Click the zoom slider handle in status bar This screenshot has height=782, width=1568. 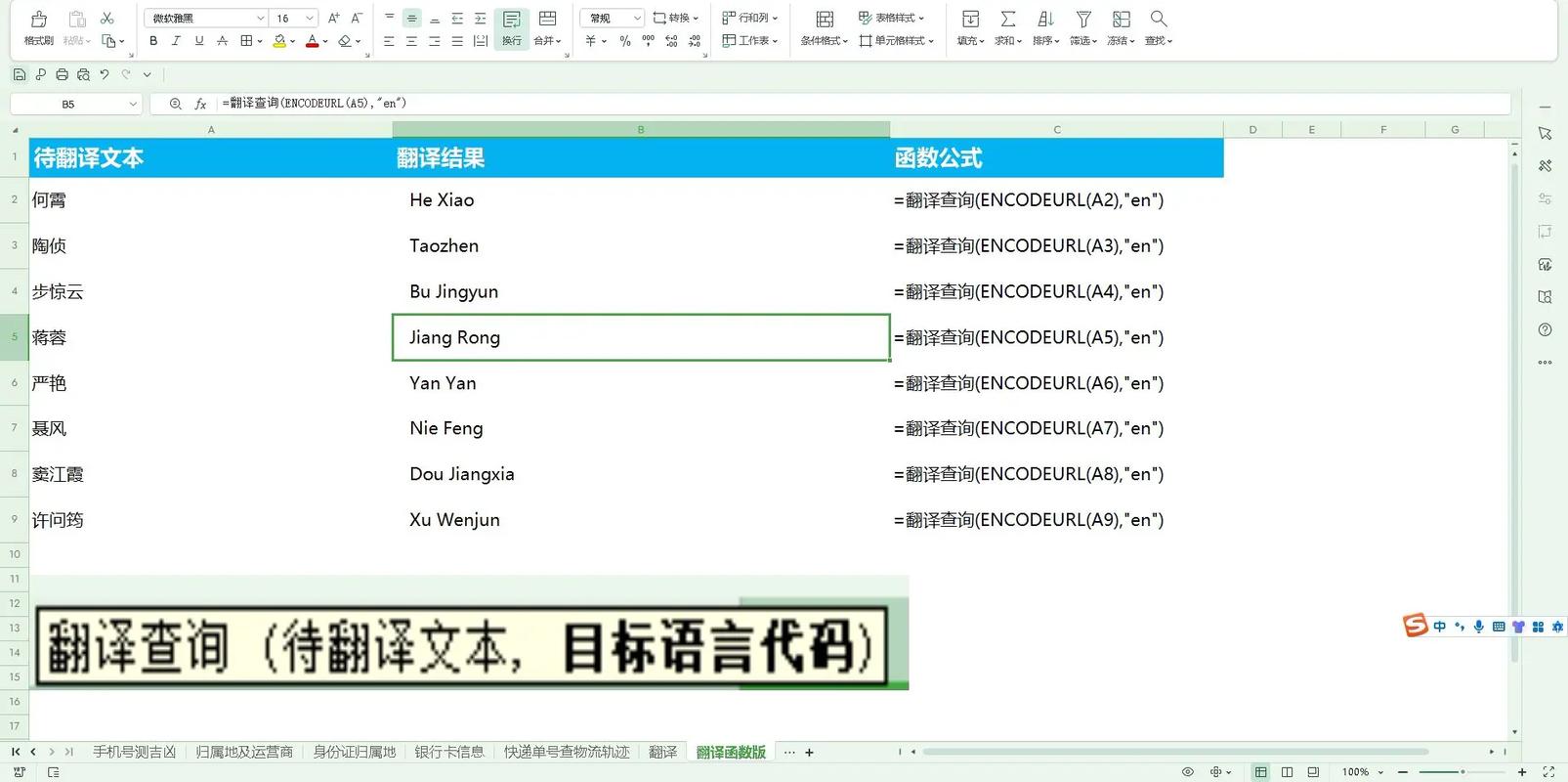[x=1462, y=772]
